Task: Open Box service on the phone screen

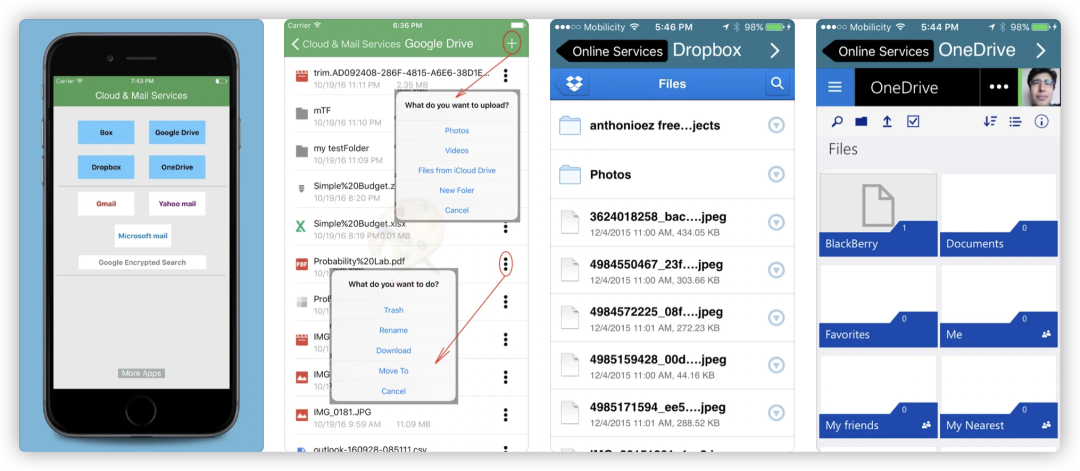Action: pyautogui.click(x=106, y=132)
